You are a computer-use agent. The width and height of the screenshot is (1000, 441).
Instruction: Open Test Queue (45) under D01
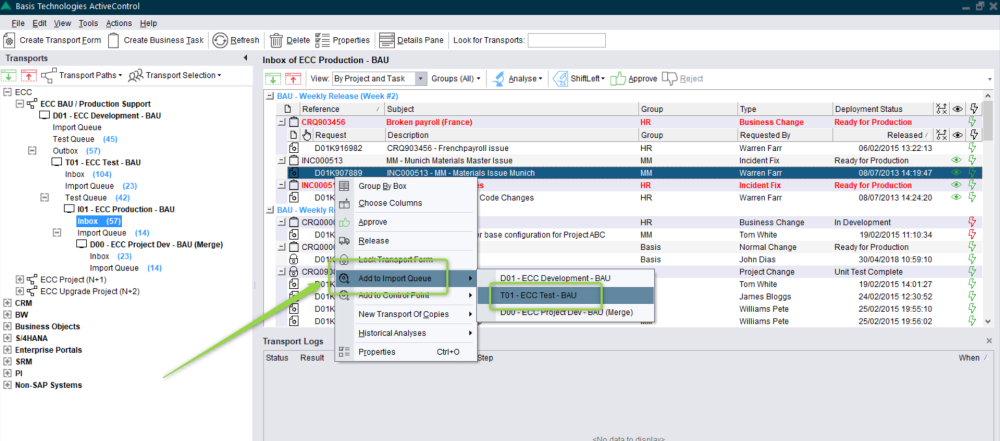click(85, 139)
